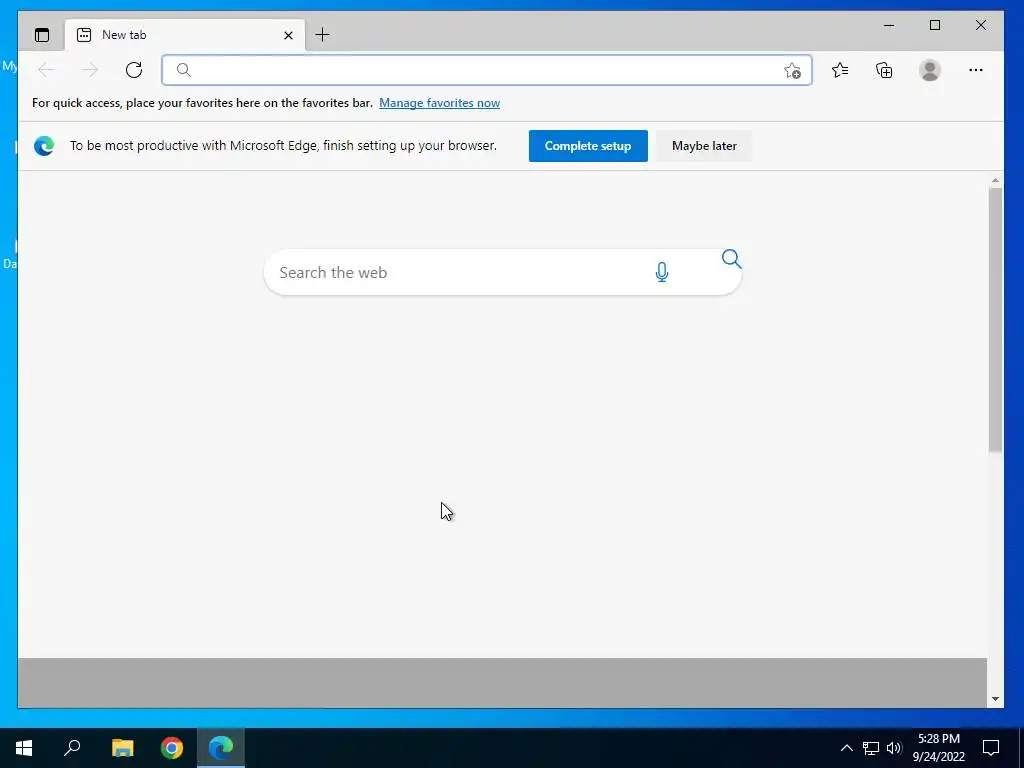Open taskbar search
The height and width of the screenshot is (768, 1024).
[72, 748]
